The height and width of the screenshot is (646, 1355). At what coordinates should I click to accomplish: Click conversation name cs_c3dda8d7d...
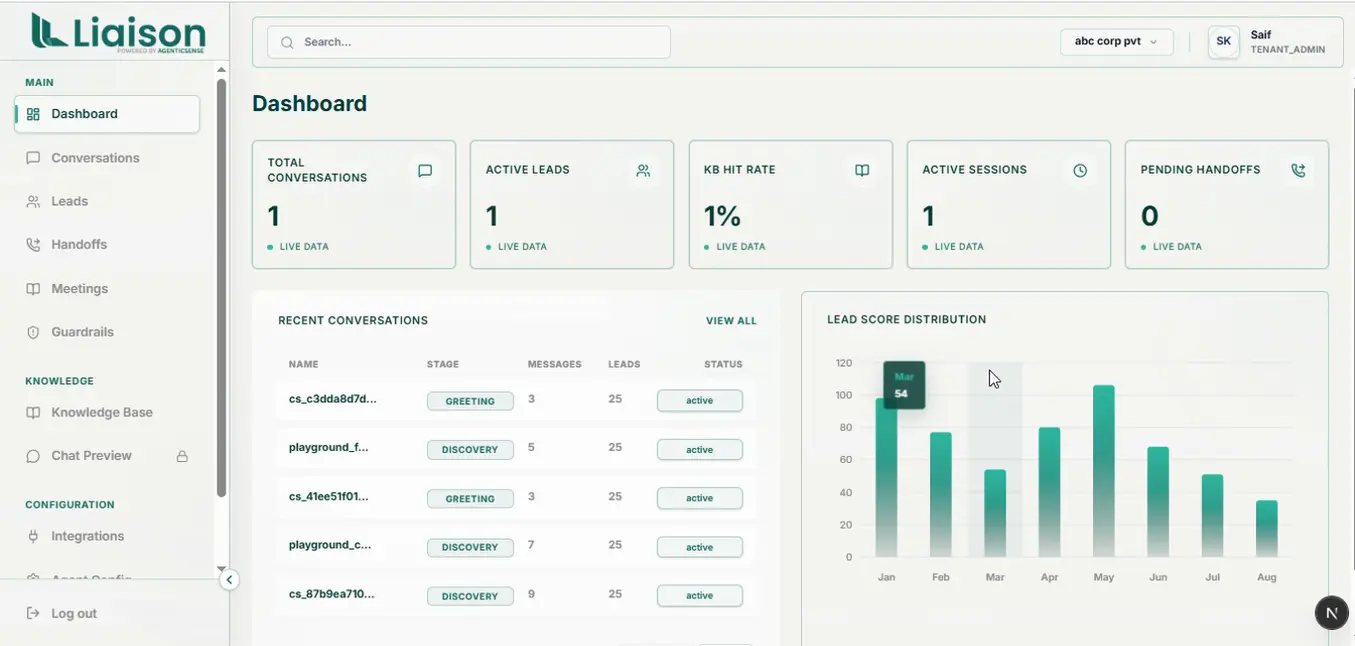333,399
